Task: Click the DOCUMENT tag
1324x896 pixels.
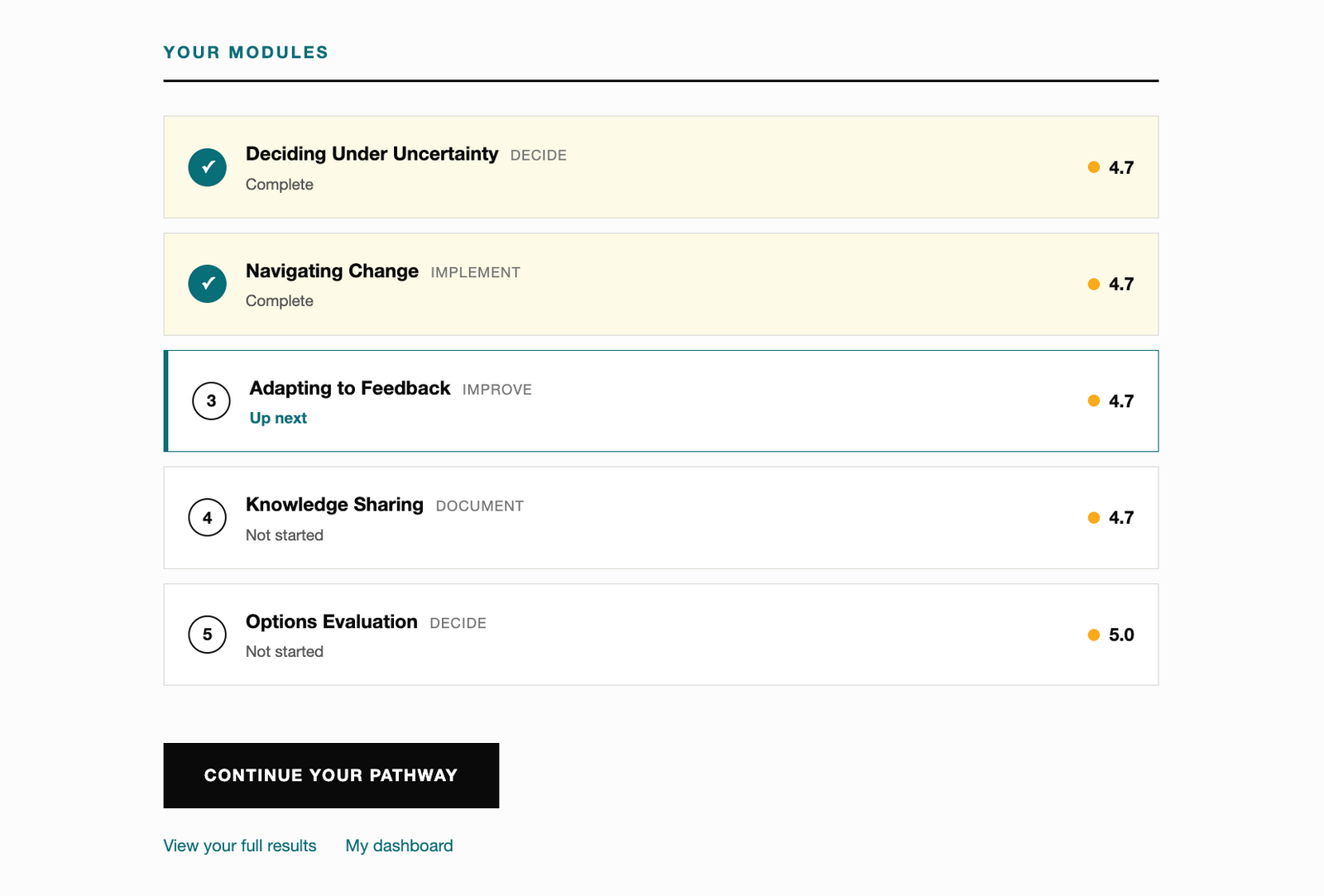Action: coord(480,506)
